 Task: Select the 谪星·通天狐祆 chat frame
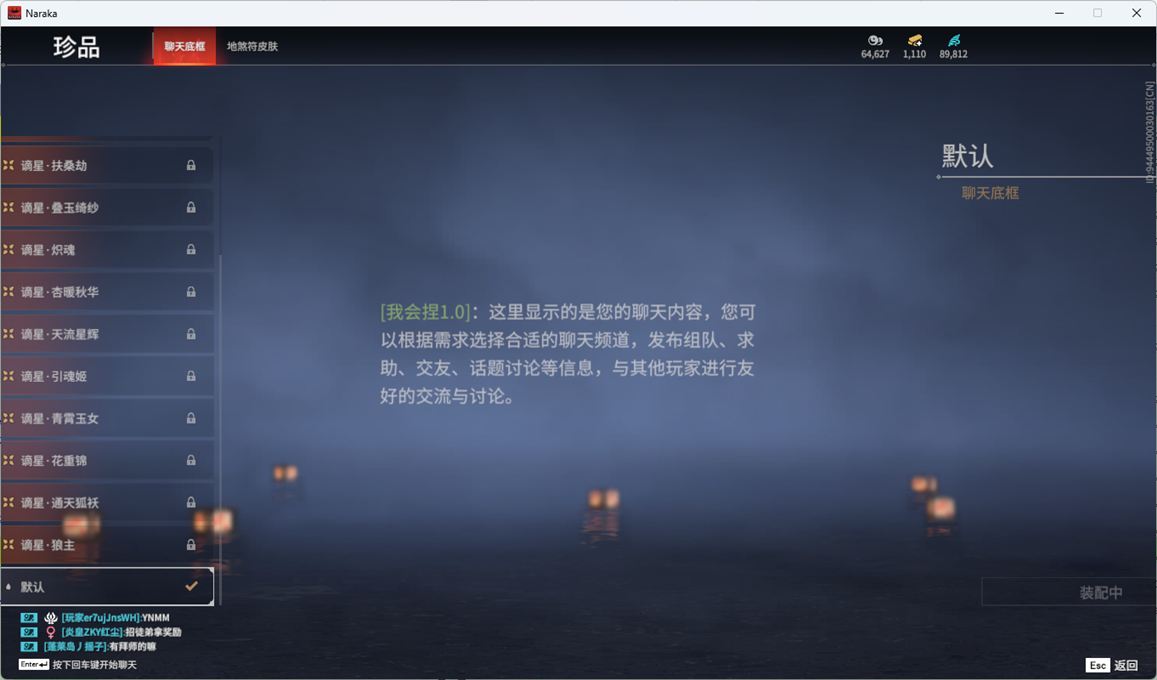pyautogui.click(x=107, y=502)
